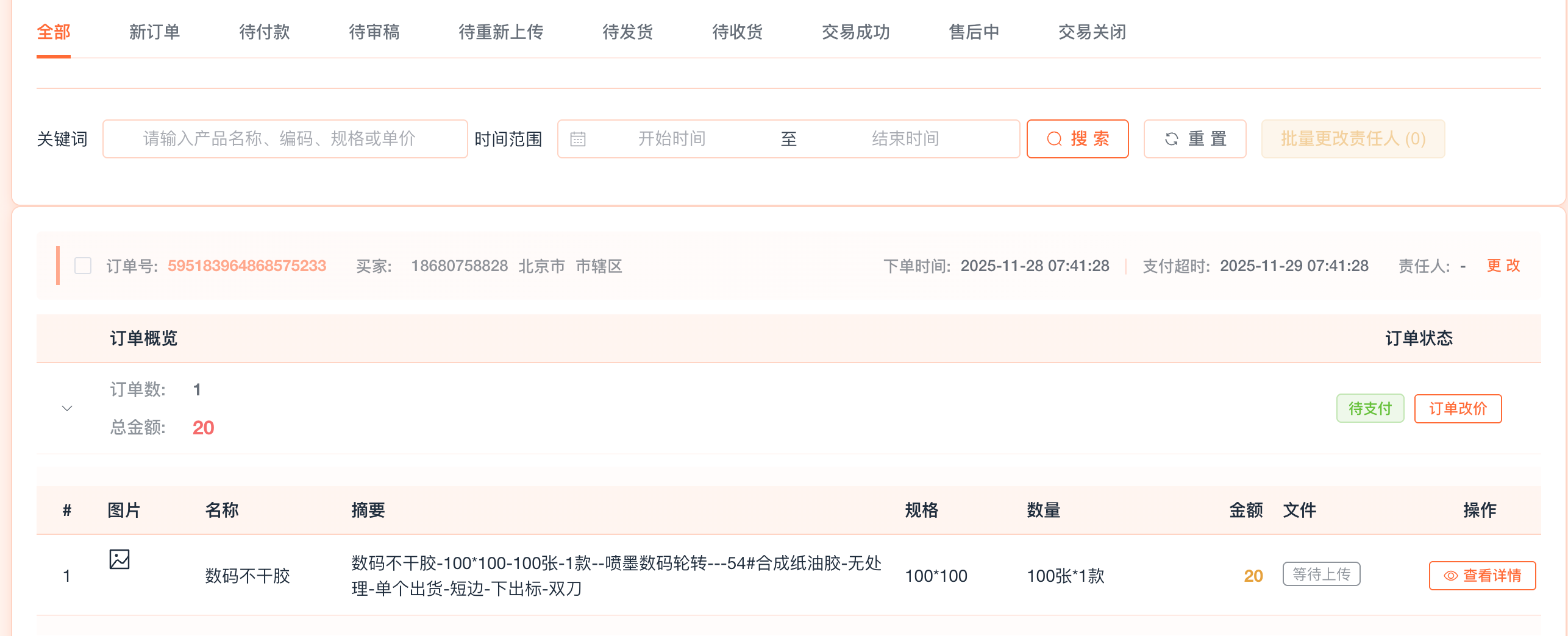Show the 交易关闭 orders tab
Screen dimensions: 1568x636
click(x=1092, y=32)
